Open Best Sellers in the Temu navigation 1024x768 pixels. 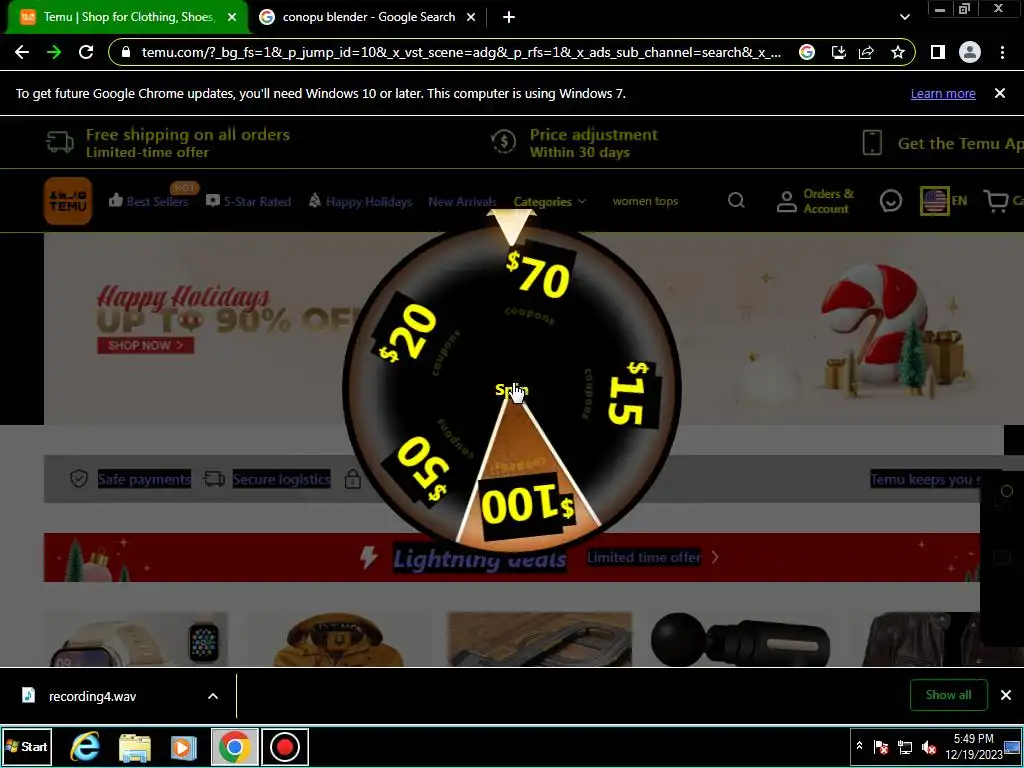coord(149,201)
